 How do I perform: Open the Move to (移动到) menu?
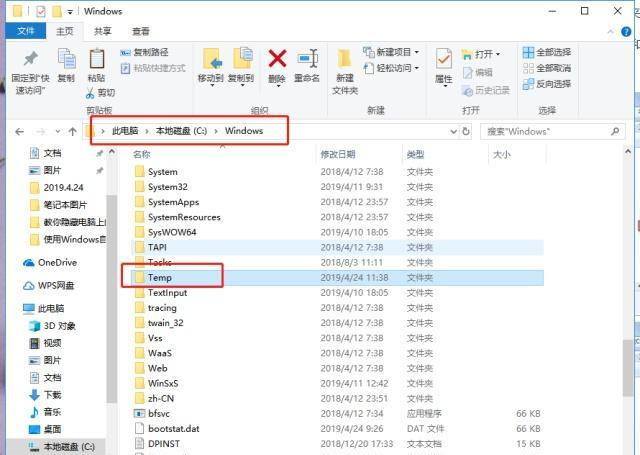(211, 67)
